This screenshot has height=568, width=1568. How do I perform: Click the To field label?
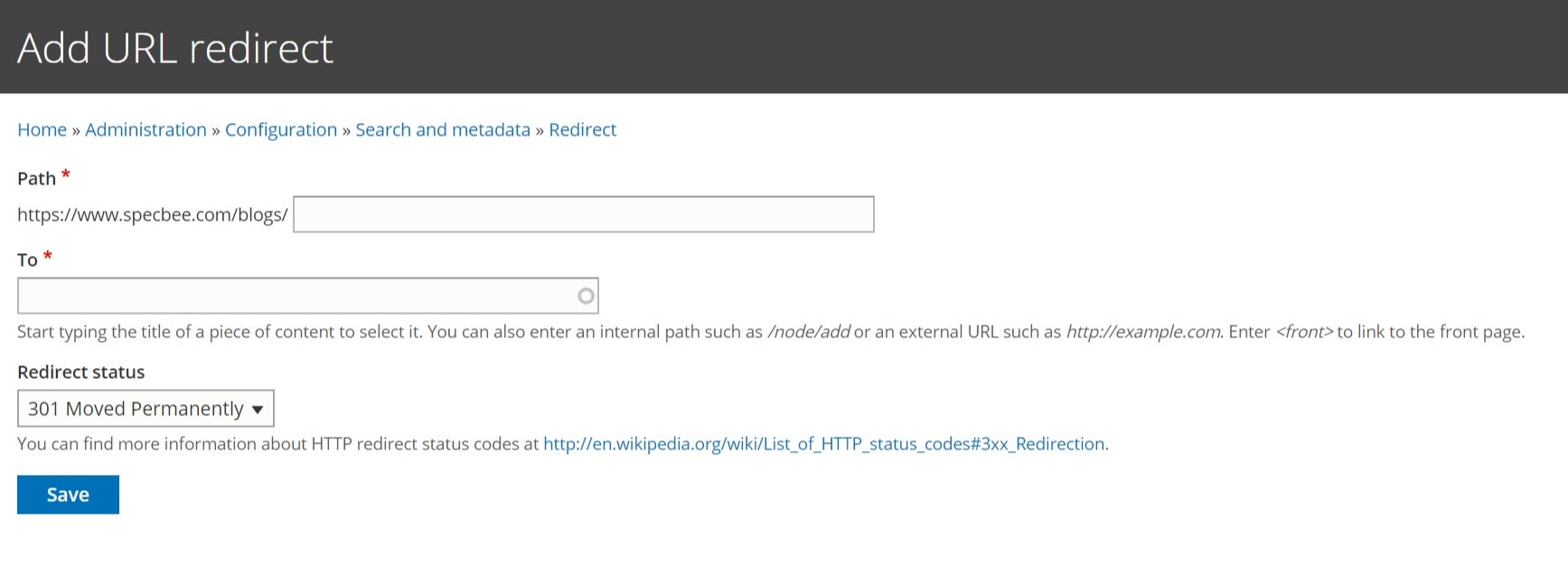coord(27,260)
